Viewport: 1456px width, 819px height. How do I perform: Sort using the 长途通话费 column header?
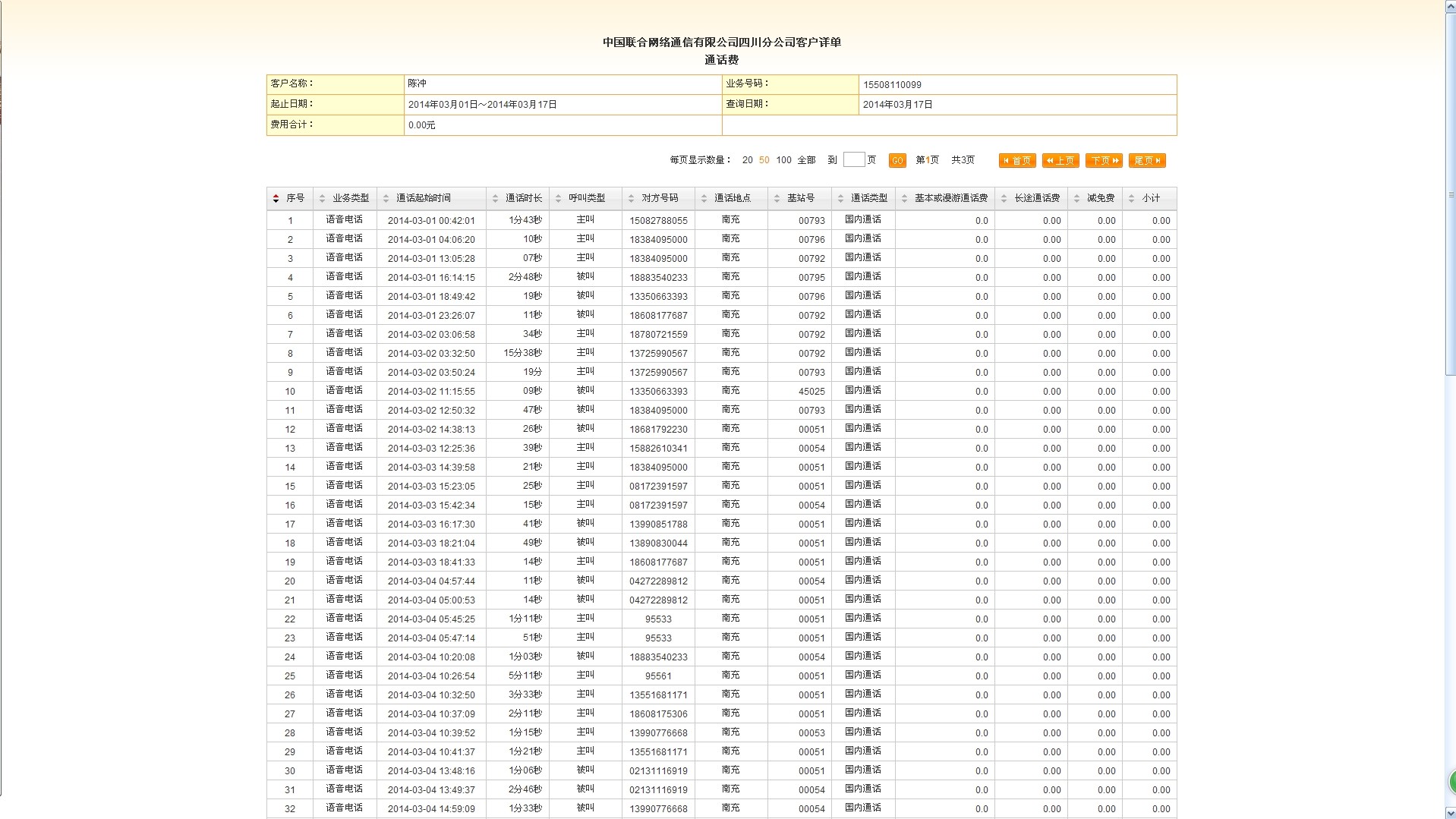point(1036,198)
